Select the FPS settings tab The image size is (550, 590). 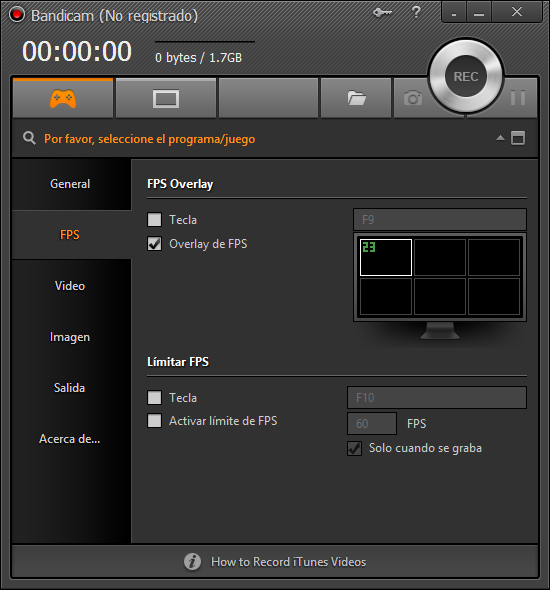point(70,235)
